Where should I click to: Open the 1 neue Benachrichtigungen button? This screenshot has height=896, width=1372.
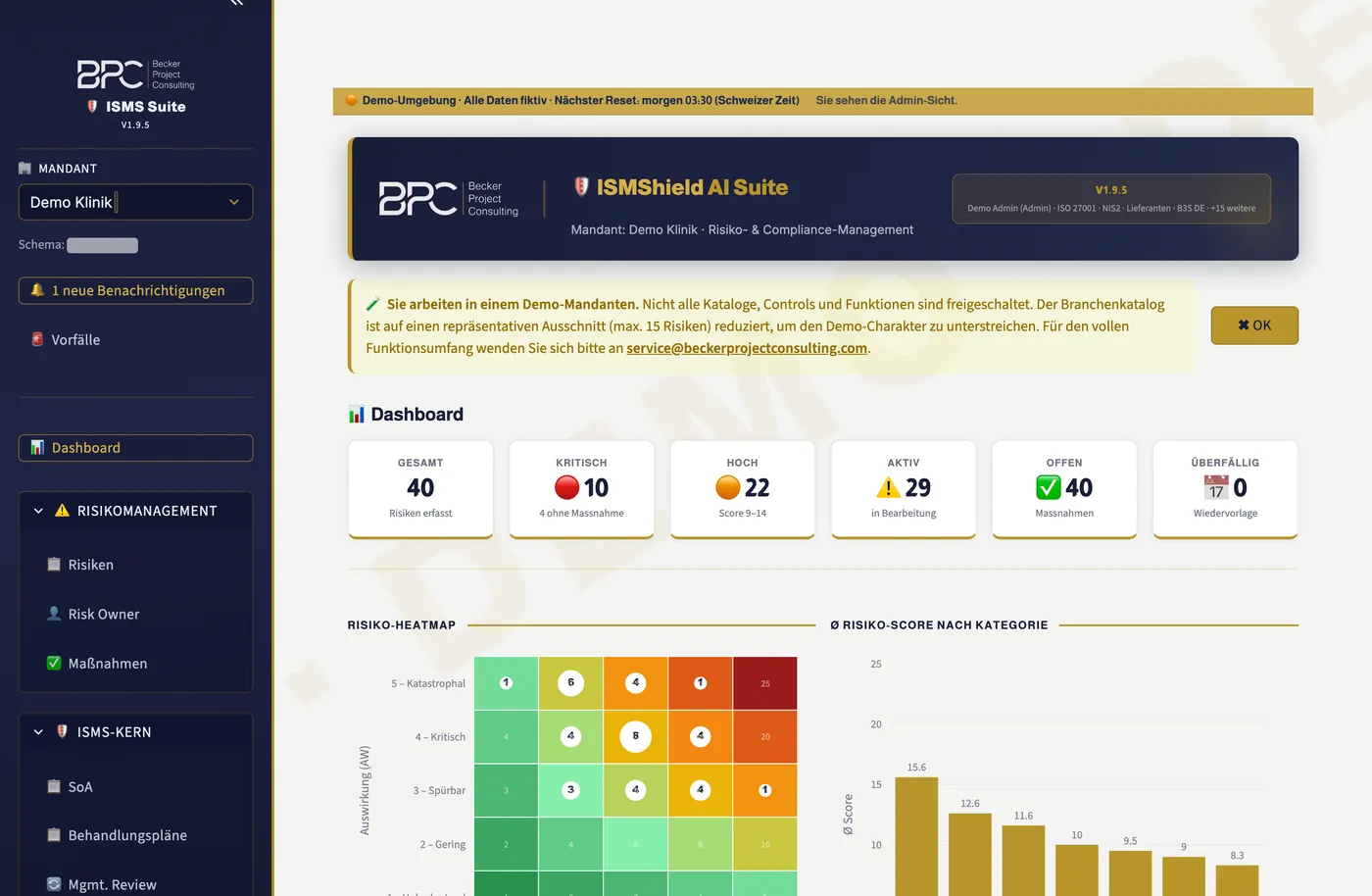(135, 290)
